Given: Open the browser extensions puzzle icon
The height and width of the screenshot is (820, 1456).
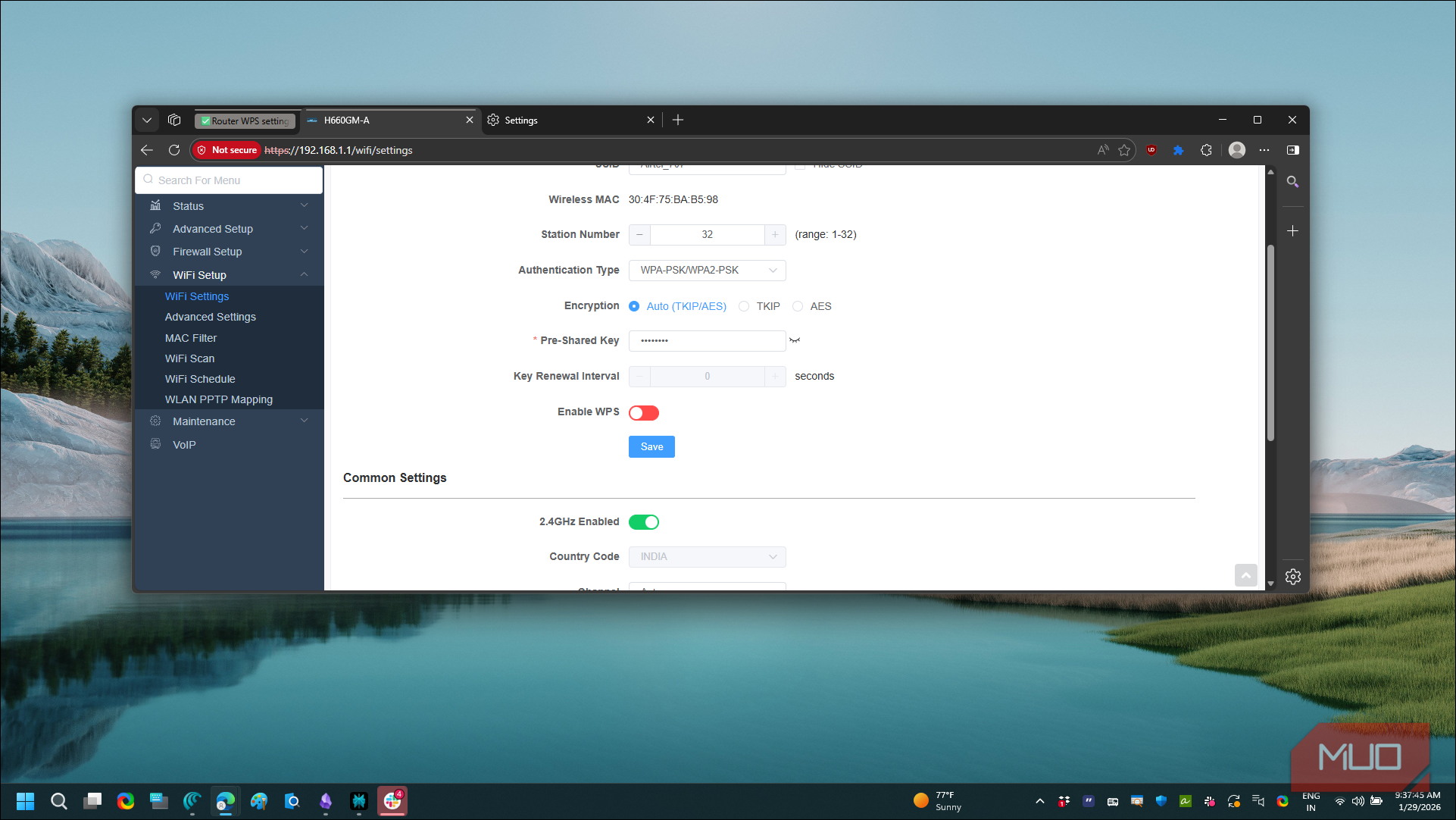Looking at the screenshot, I should pyautogui.click(x=1206, y=150).
